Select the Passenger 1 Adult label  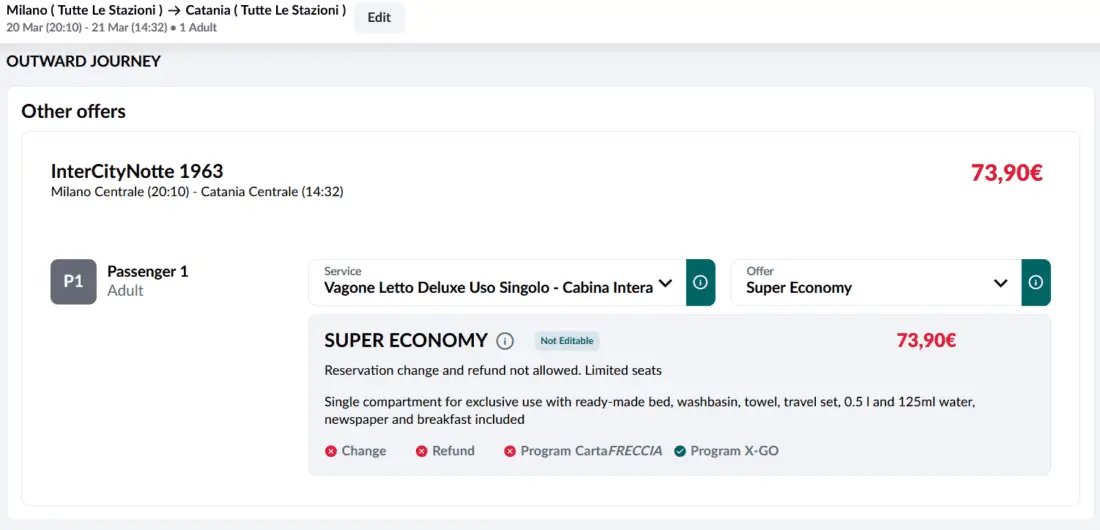[147, 281]
